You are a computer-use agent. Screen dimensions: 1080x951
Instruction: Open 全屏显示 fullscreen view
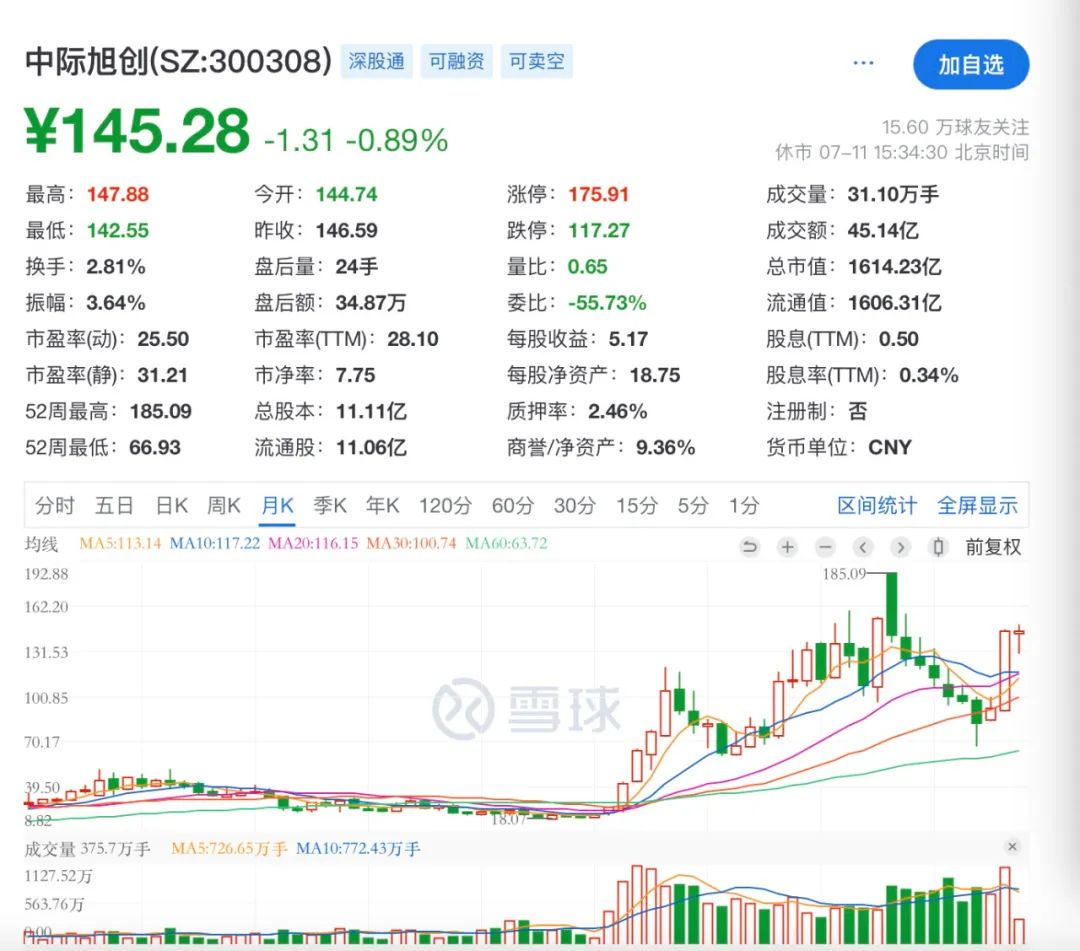977,505
